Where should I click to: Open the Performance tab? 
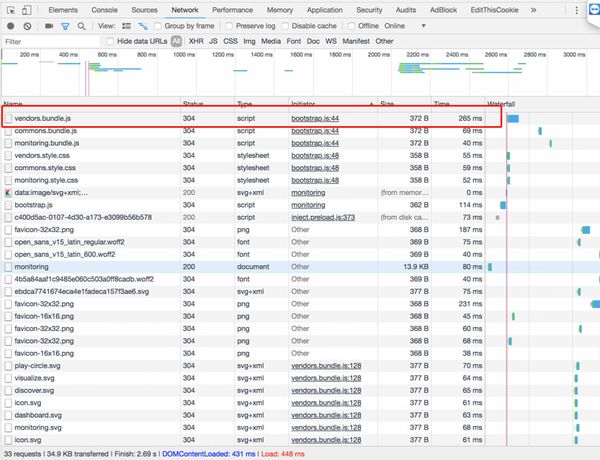tap(232, 9)
